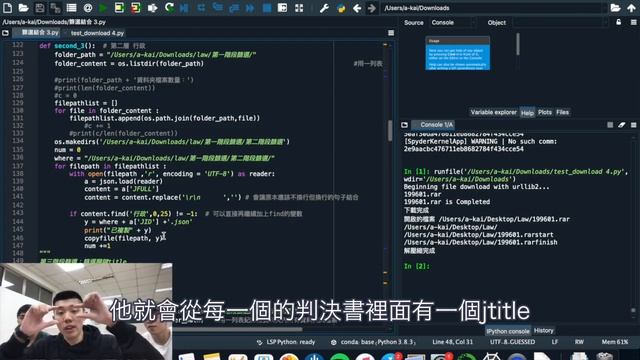640x360 pixels.
Task: Run selection or current line
Action: [x=152, y=8]
